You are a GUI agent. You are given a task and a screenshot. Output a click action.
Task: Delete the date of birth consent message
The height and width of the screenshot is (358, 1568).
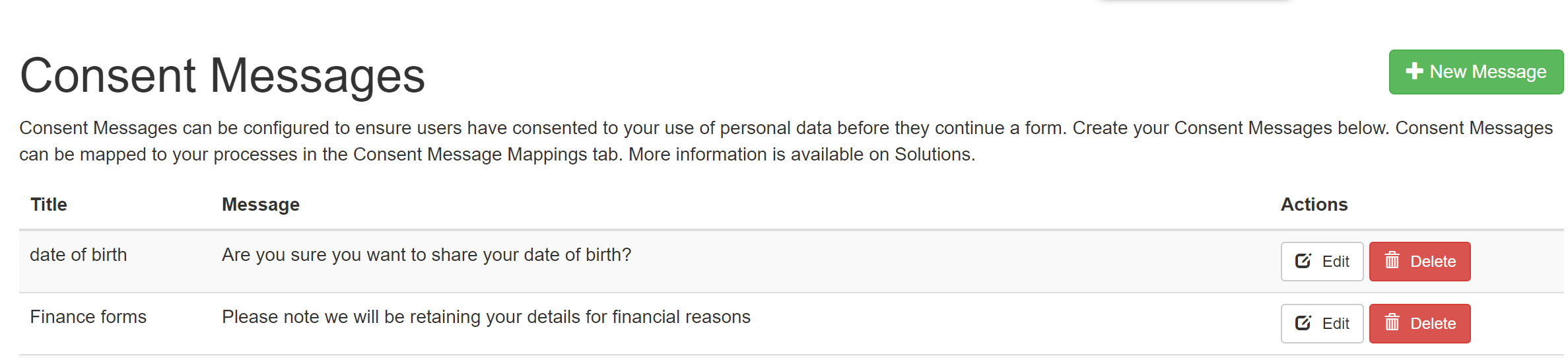(x=1419, y=261)
